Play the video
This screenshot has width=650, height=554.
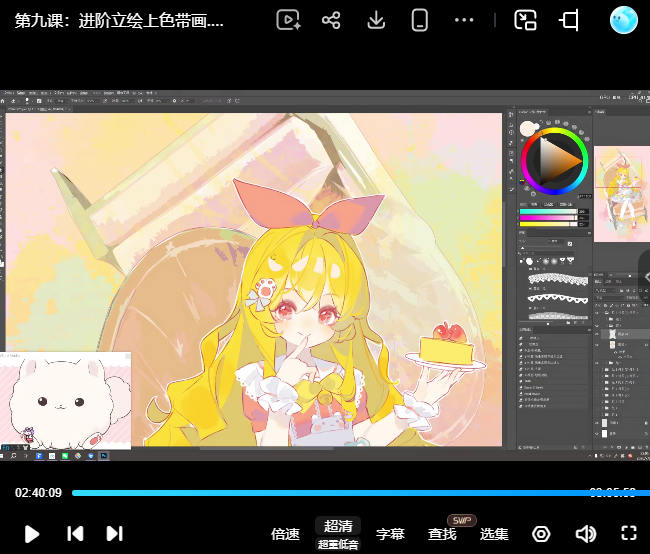point(32,534)
